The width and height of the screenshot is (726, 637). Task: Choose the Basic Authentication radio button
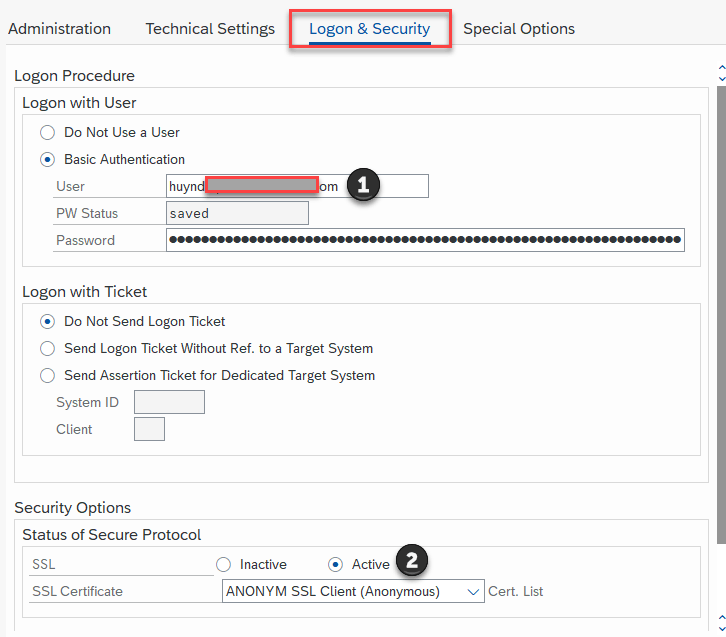[x=47, y=159]
